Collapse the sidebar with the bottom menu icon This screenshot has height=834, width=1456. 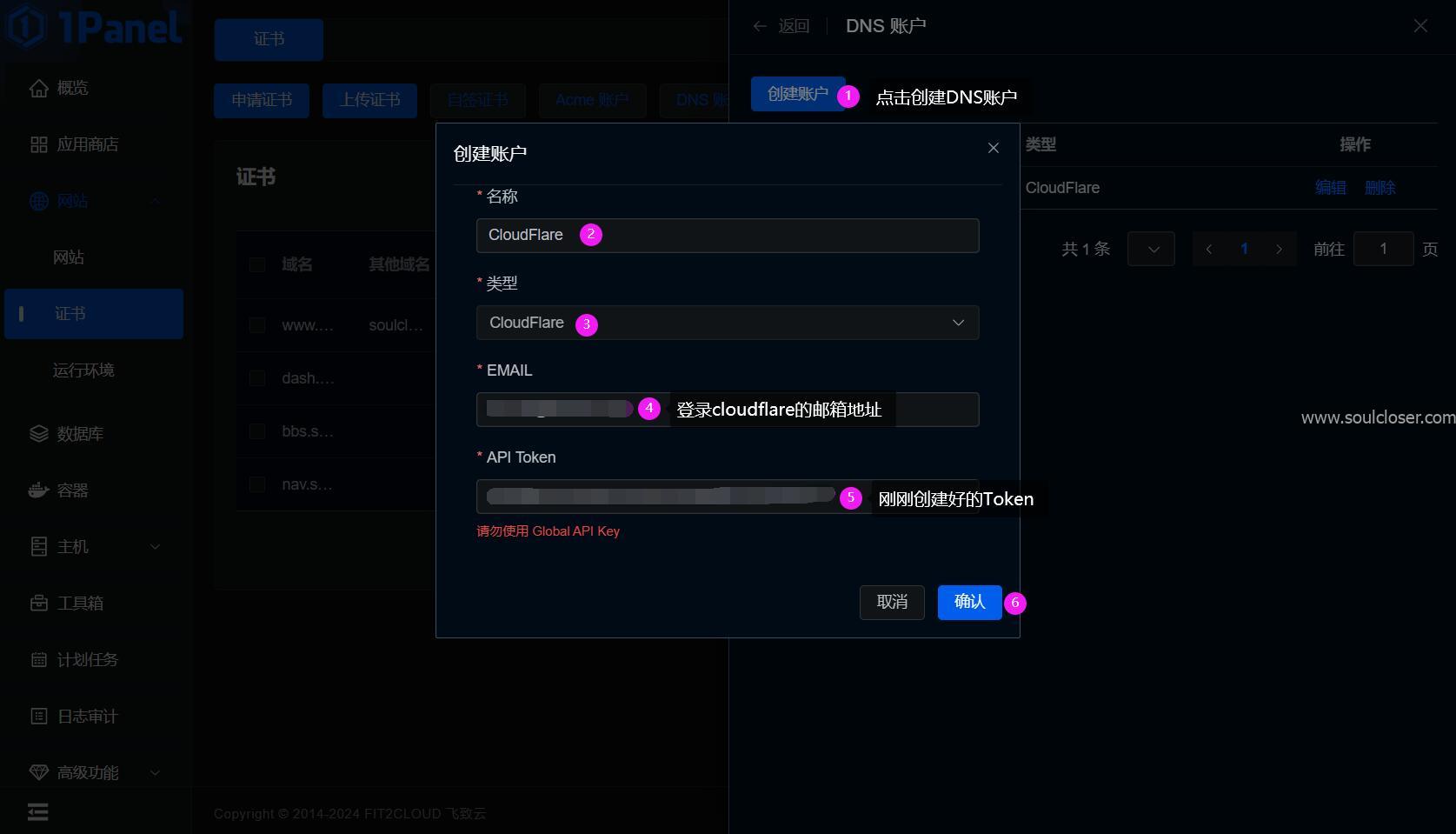(38, 812)
